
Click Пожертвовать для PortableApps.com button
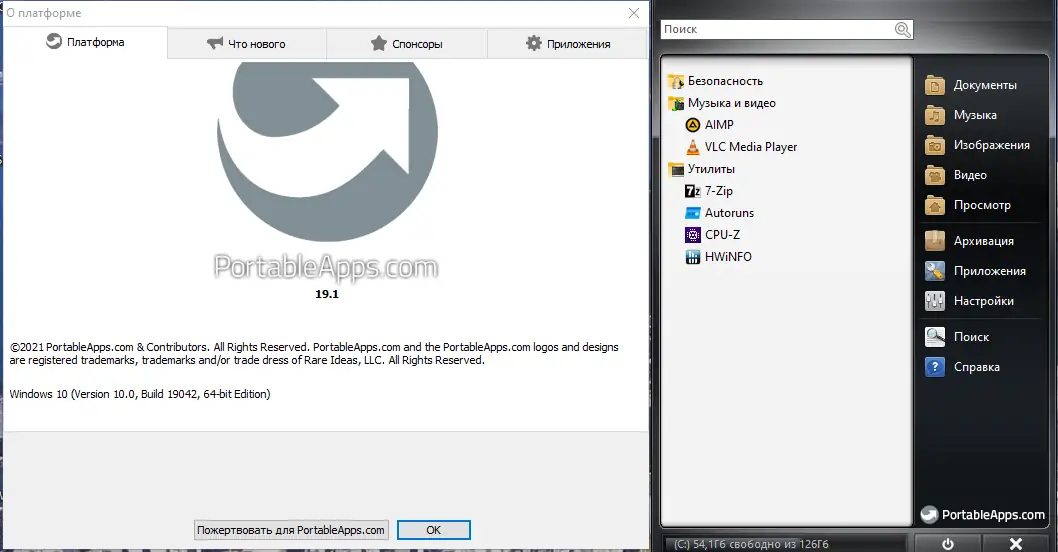tap(291, 530)
